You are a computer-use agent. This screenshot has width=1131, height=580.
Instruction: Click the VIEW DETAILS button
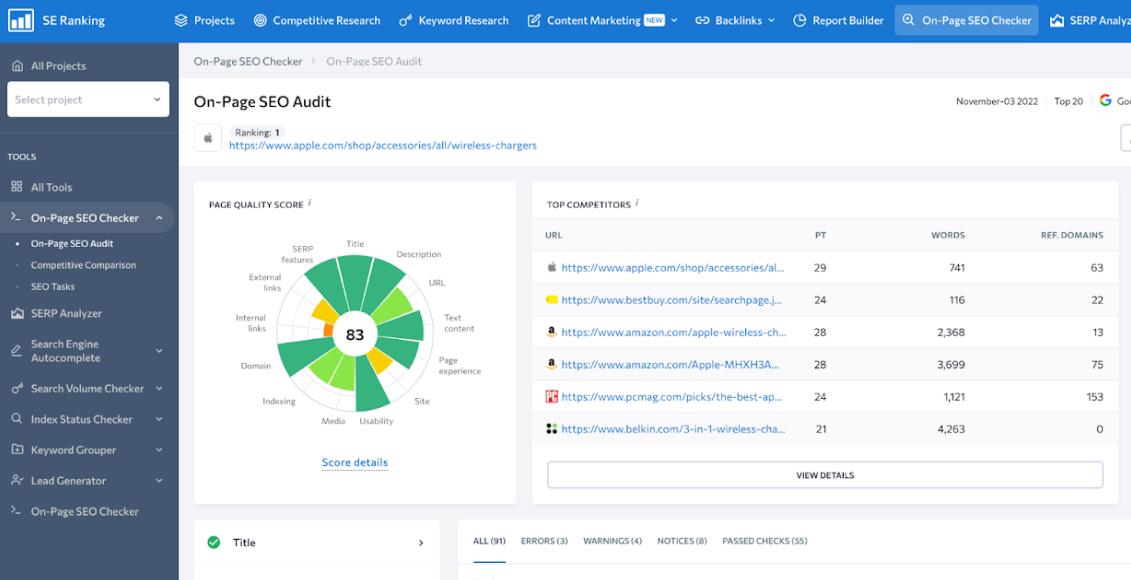(825, 475)
